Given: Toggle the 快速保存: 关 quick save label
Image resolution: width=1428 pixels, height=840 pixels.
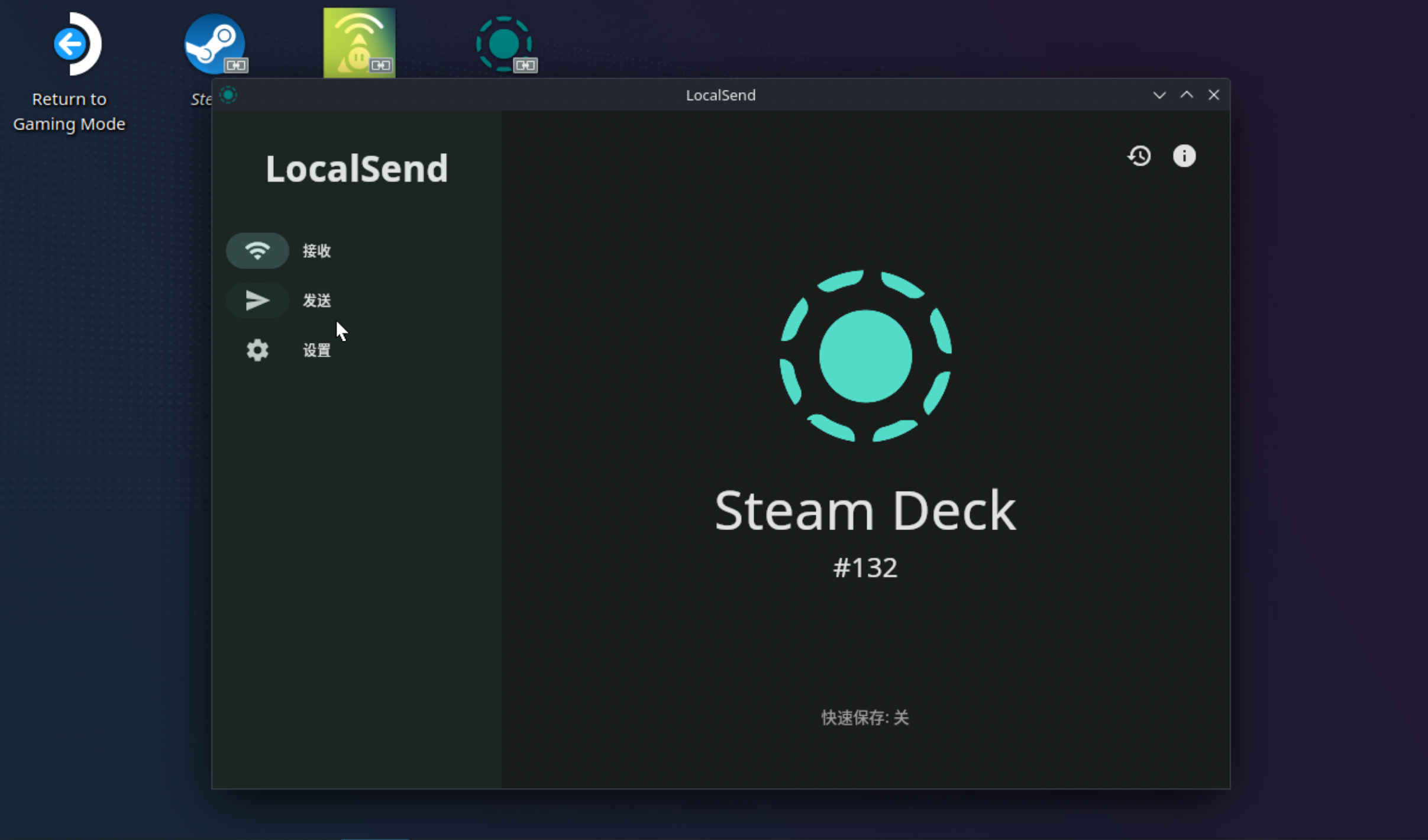Looking at the screenshot, I should 865,718.
